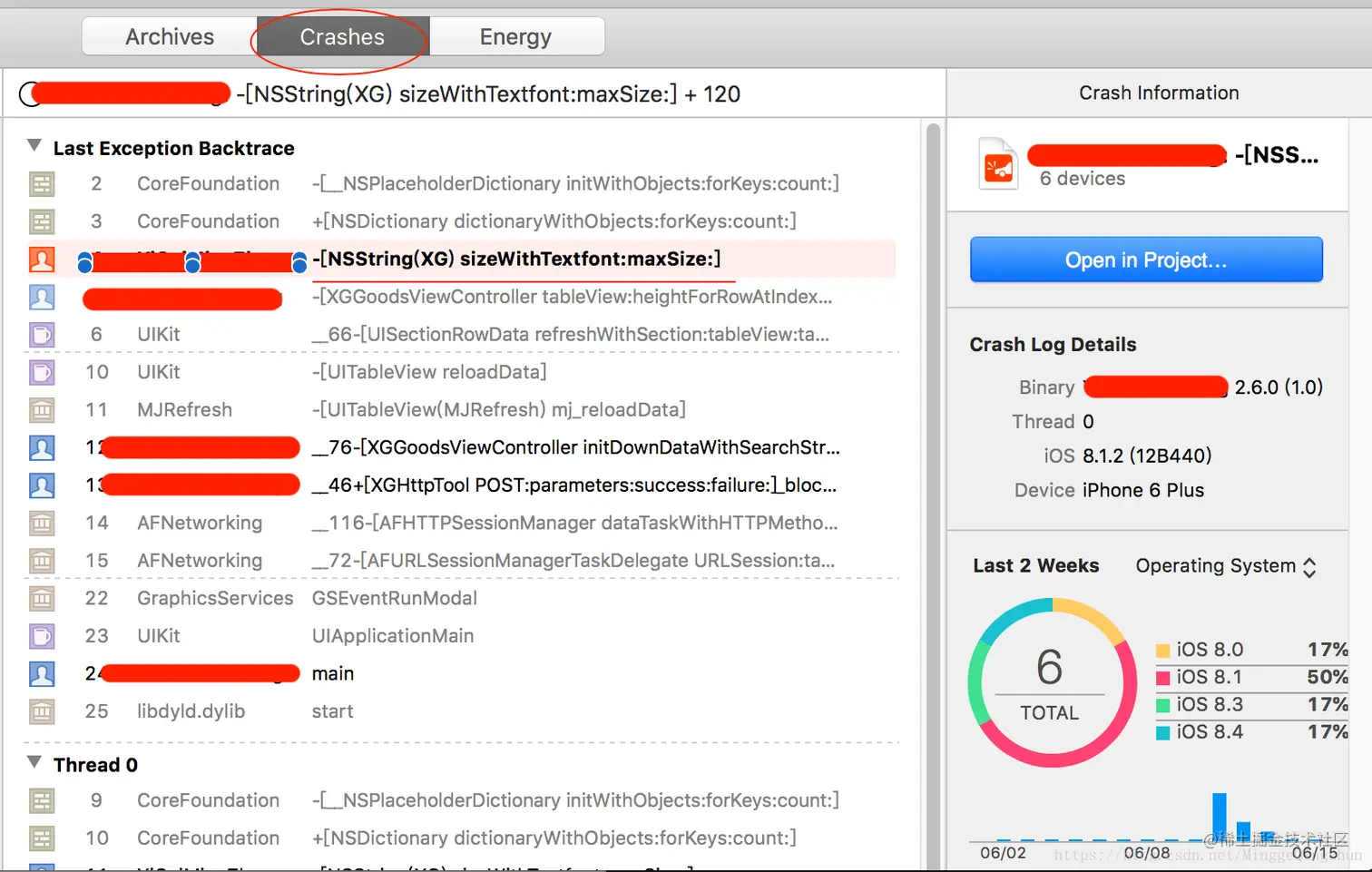Viewport: 1372px width, 872px height.
Task: Click the person icon beside the main row
Action: tap(42, 674)
